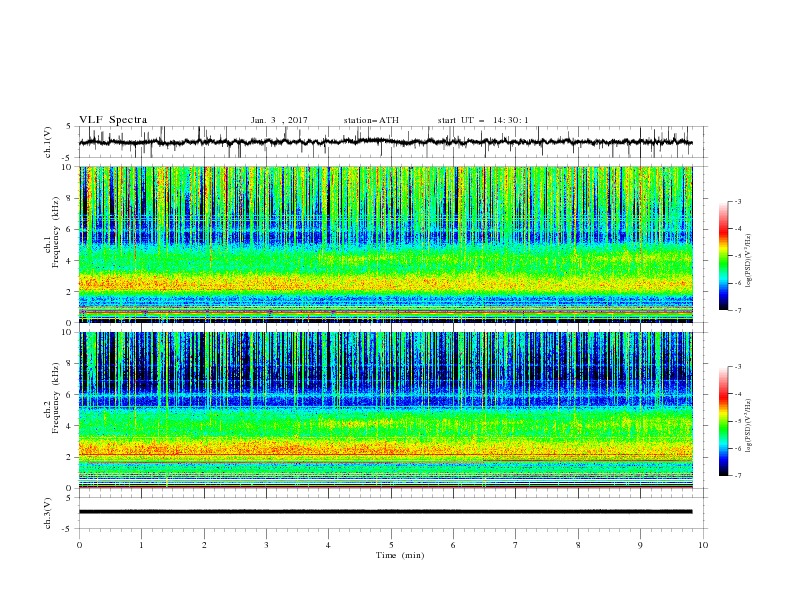Click the 'ch.1(V)' waveform axis label
The image size is (792, 612).
[48, 142]
